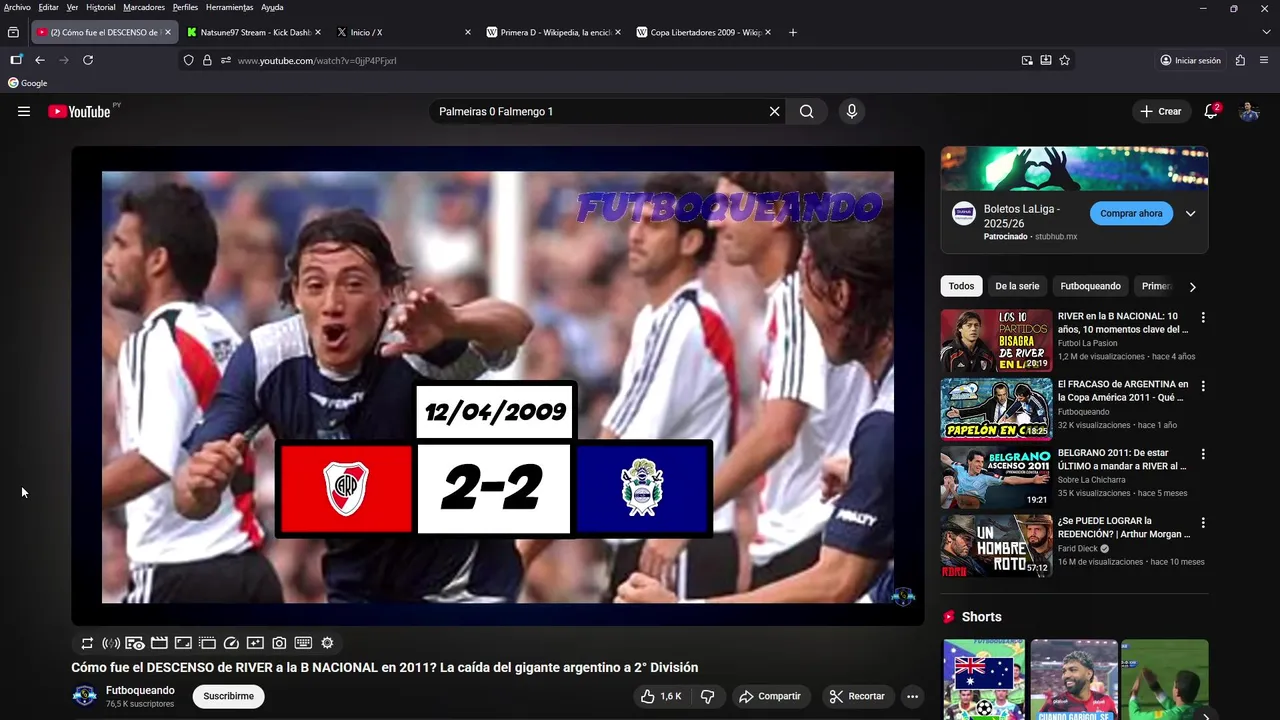The width and height of the screenshot is (1280, 720).
Task: Start voice search with the microphone
Action: pos(851,111)
